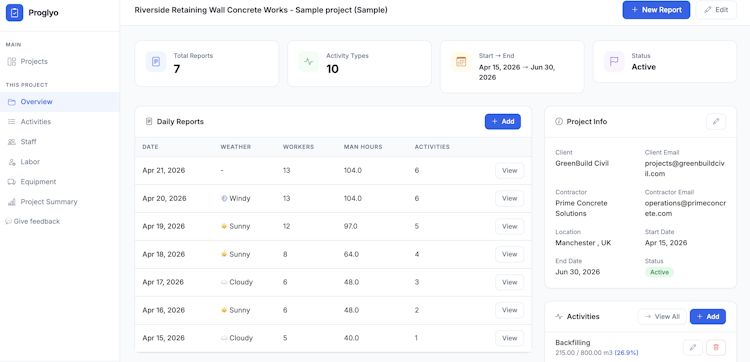Viewport: 750px width, 362px height.
Task: Click the Edit button in header
Action: point(716,10)
